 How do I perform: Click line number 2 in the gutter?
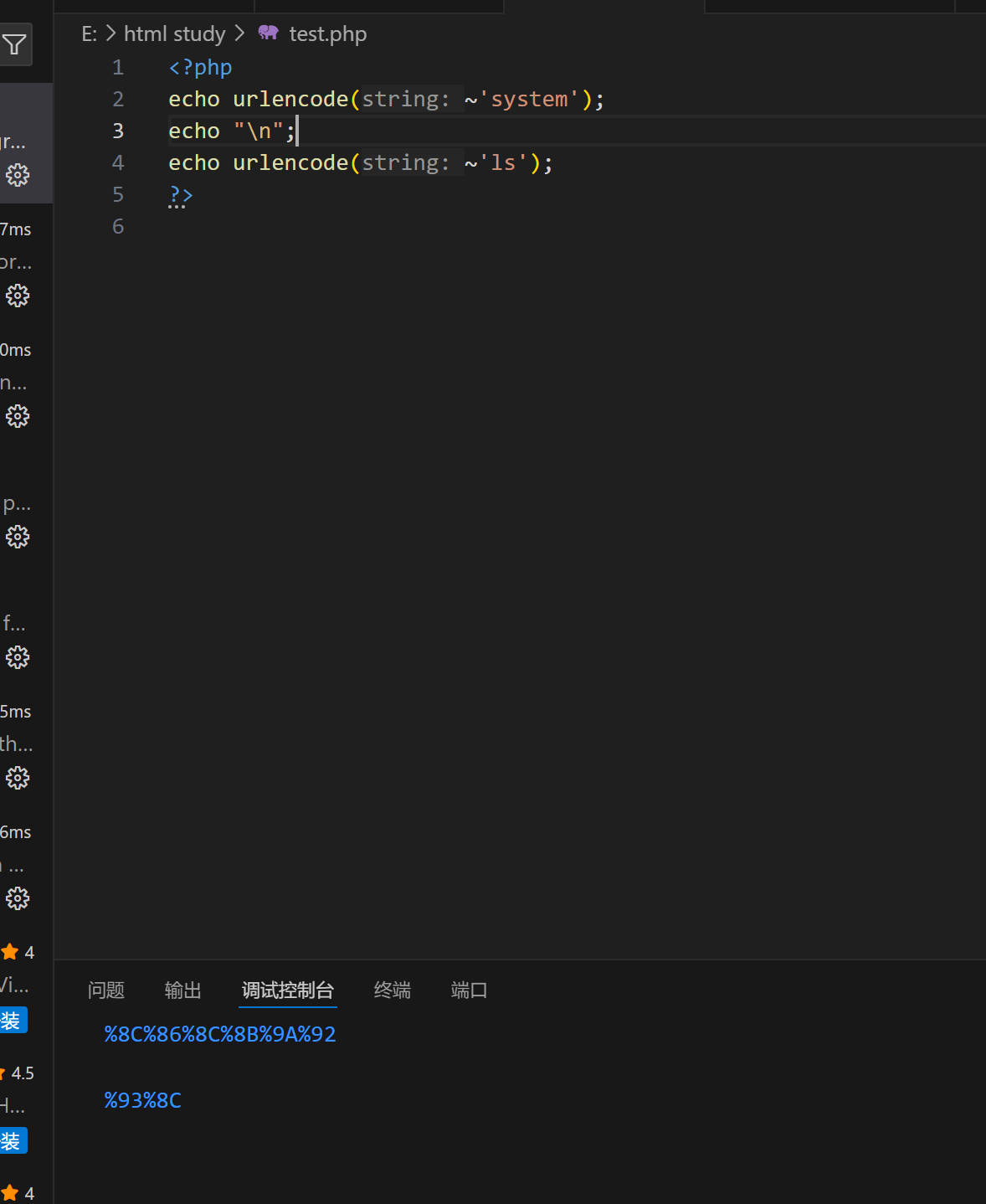point(118,99)
